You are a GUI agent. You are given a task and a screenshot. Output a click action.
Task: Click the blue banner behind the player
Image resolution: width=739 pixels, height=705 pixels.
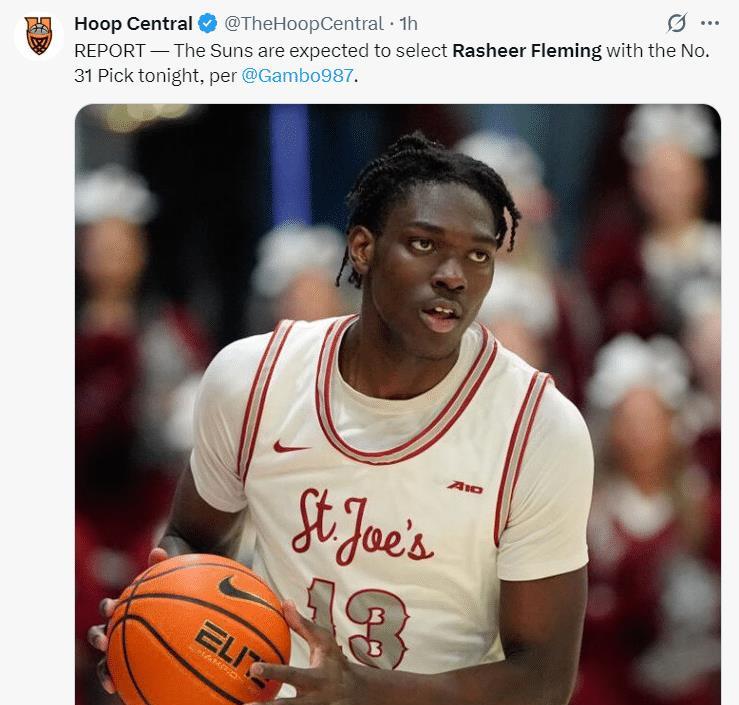(x=289, y=165)
